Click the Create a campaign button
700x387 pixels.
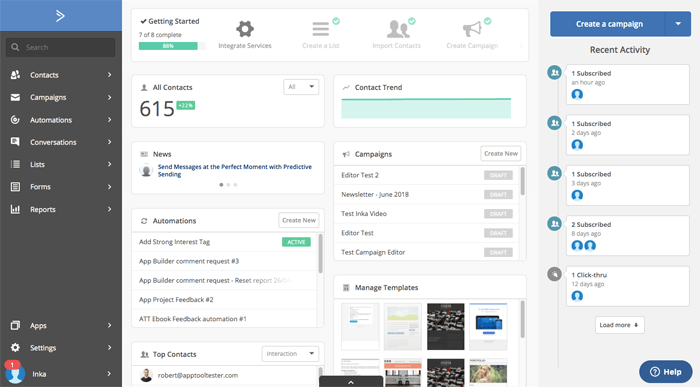[x=608, y=24]
